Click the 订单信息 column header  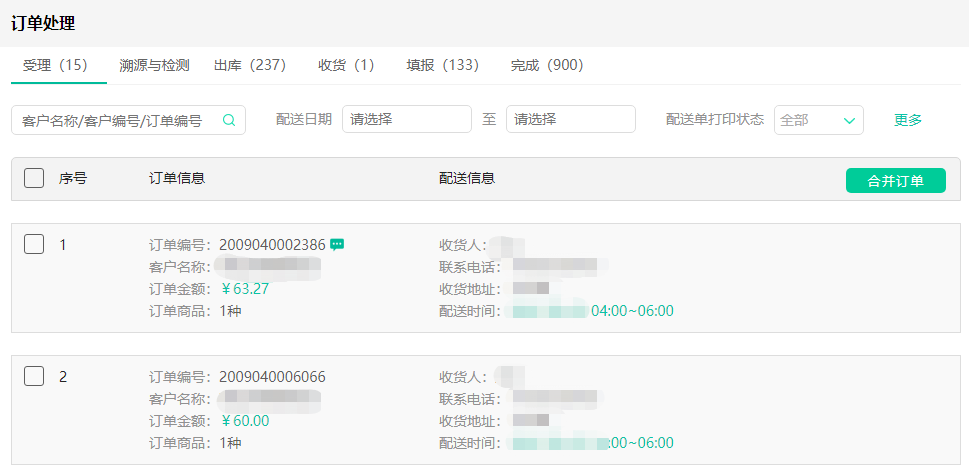177,179
